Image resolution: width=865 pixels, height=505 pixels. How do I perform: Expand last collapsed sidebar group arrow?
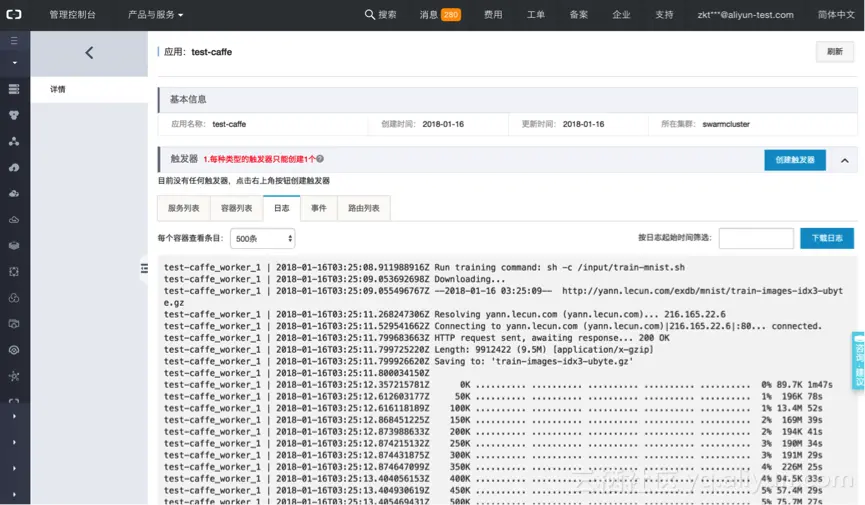pyautogui.click(x=14, y=494)
